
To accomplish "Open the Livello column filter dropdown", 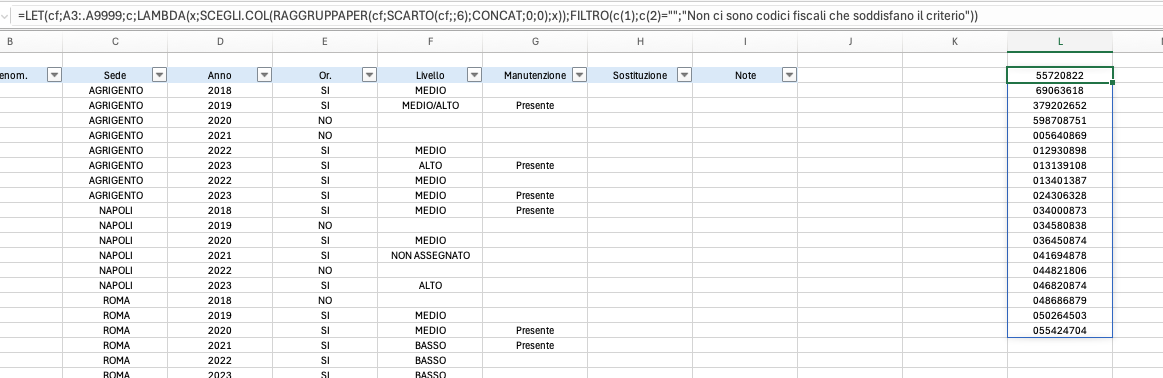I will 475,75.
